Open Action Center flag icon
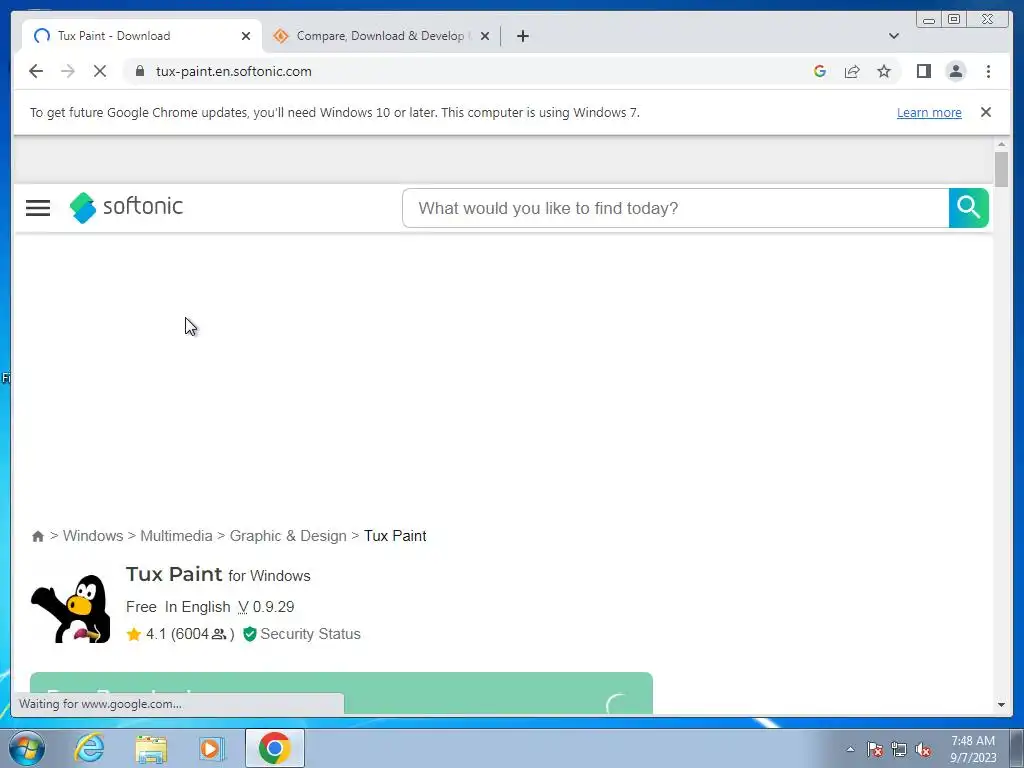Screen dimensions: 1024x768 pos(875,749)
